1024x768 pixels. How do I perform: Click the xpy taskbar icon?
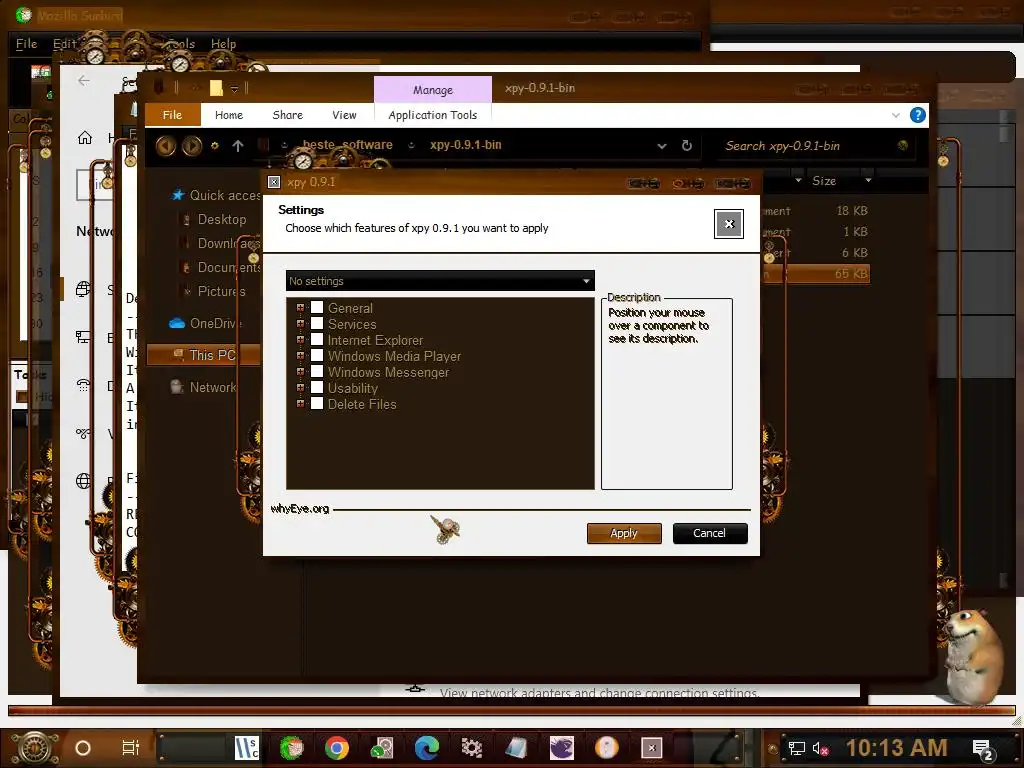651,748
